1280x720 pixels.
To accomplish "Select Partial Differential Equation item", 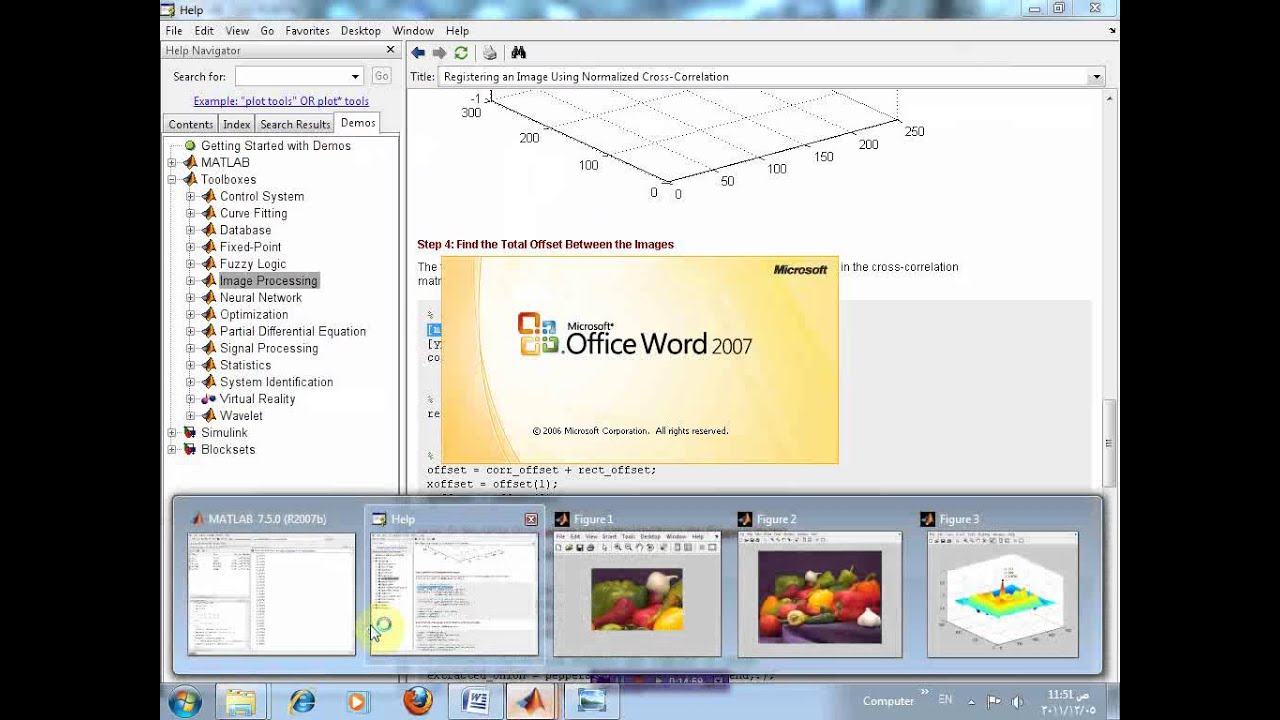I will pos(292,332).
